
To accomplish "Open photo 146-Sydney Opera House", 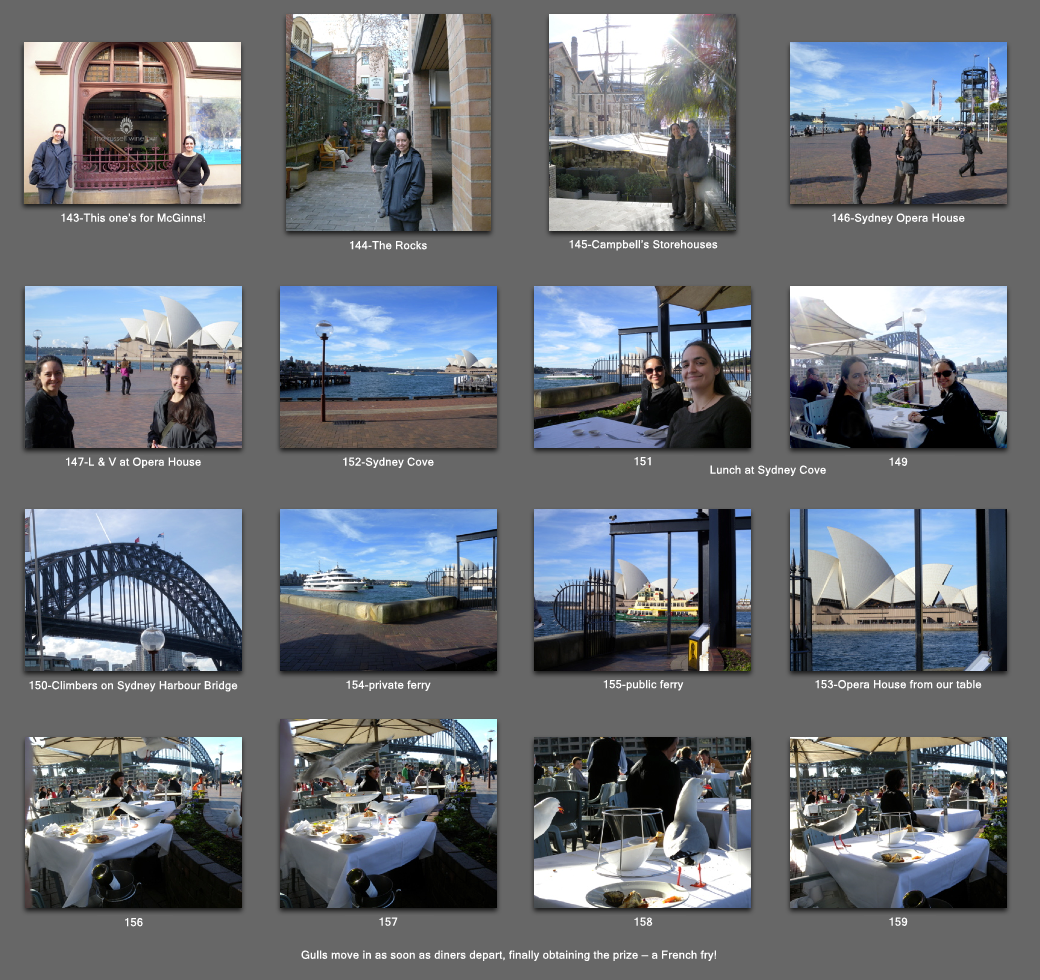I will coord(898,123).
